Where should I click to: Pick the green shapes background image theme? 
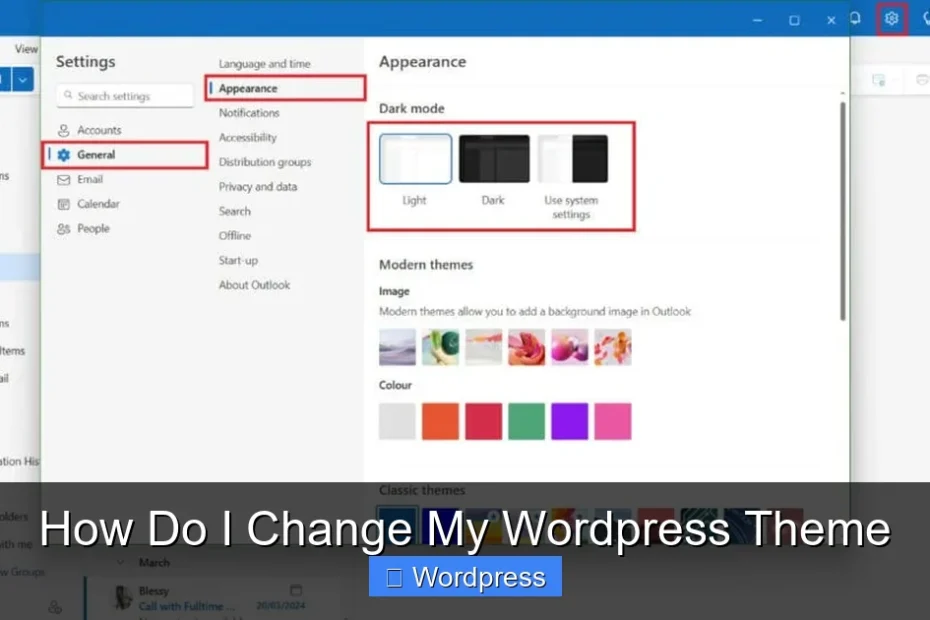[440, 347]
